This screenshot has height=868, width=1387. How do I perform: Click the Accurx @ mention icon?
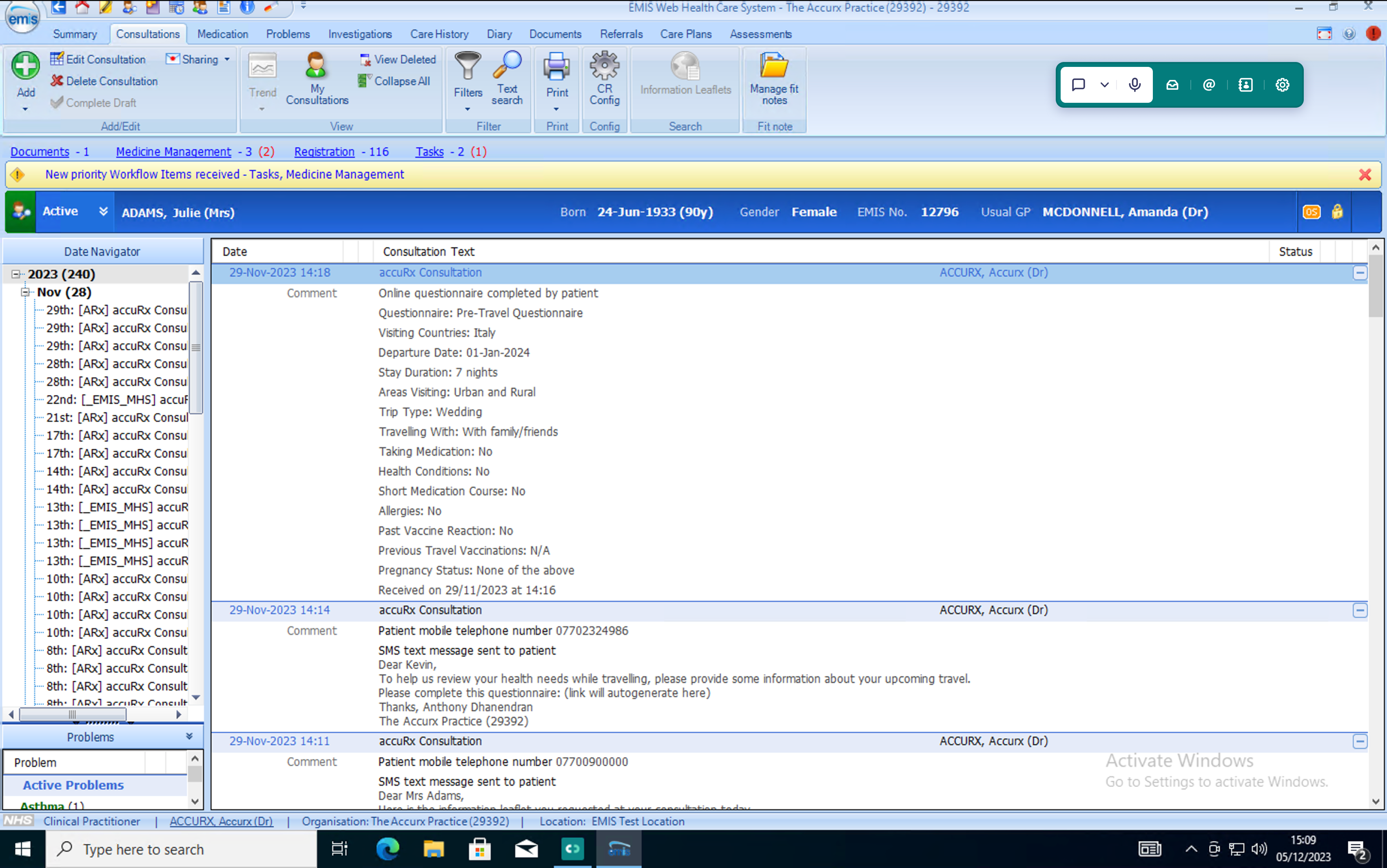click(1209, 85)
